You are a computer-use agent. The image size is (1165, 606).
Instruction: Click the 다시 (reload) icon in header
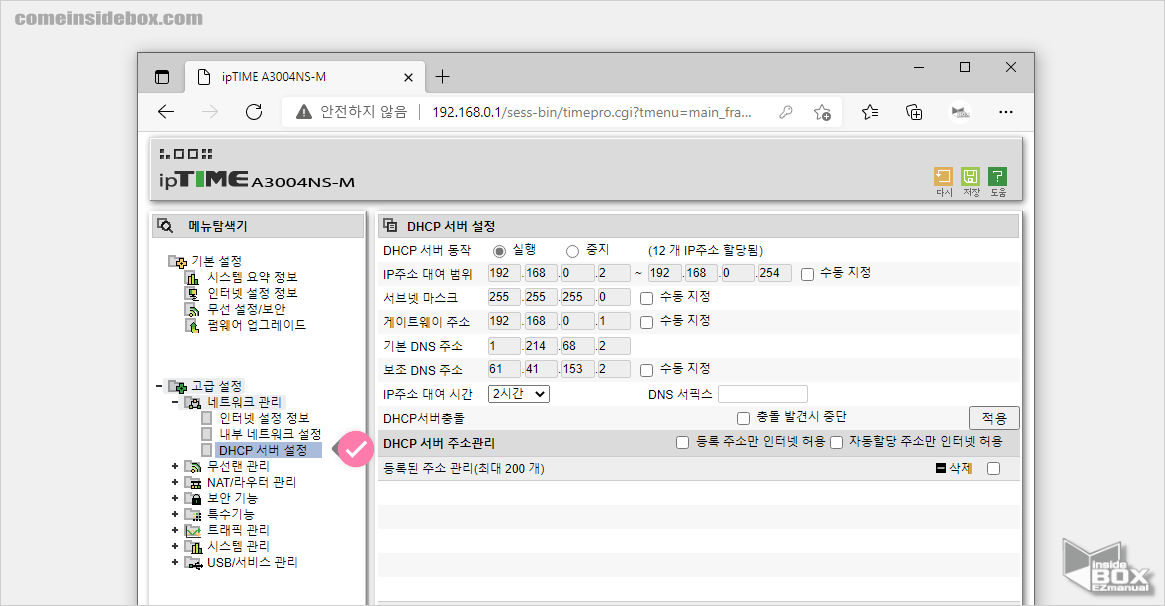(x=943, y=176)
